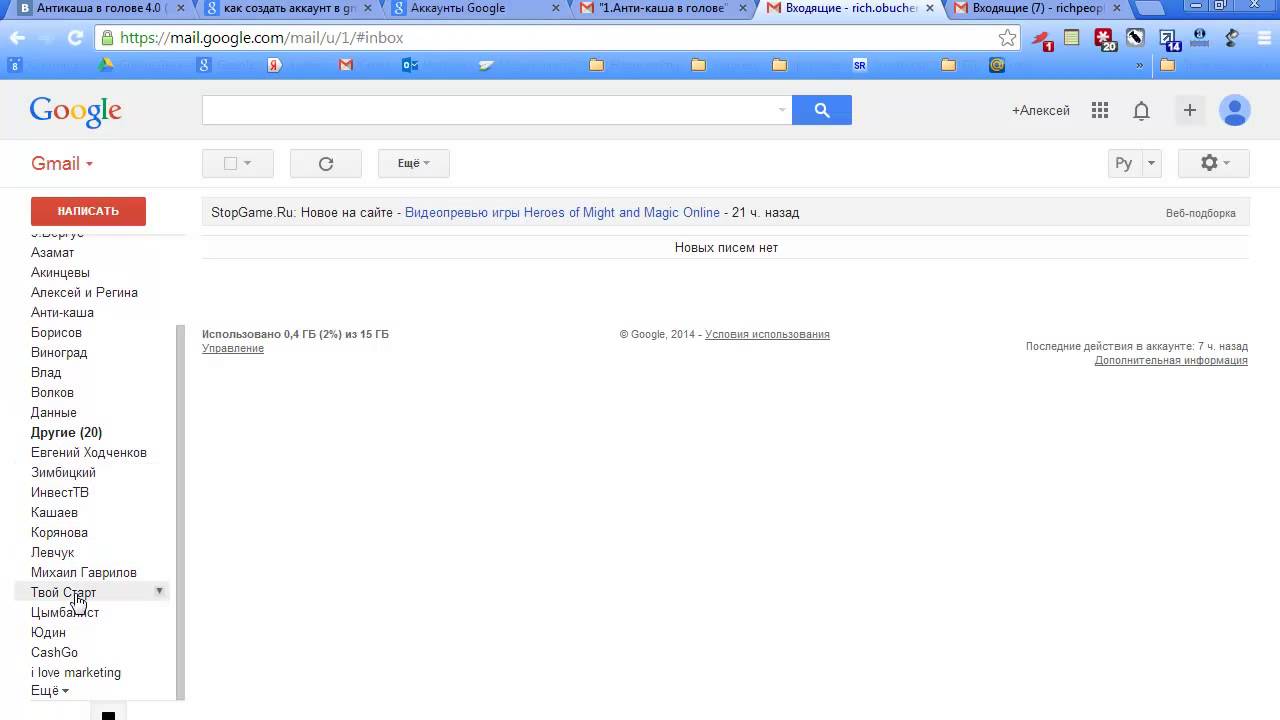This screenshot has height=720, width=1280.
Task: Toggle the Ру input tools button
Action: (1124, 163)
